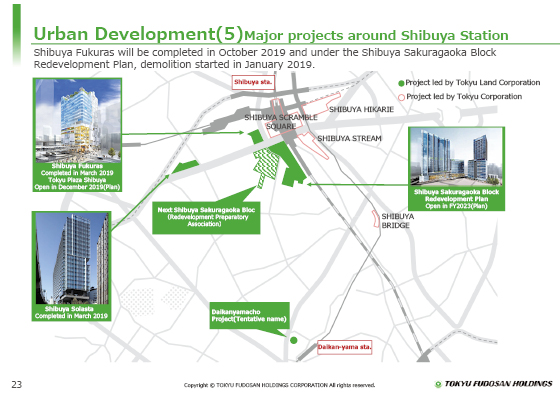Click the SHIBUYA BRIDGE map label
560x396 pixels.
coord(398,221)
